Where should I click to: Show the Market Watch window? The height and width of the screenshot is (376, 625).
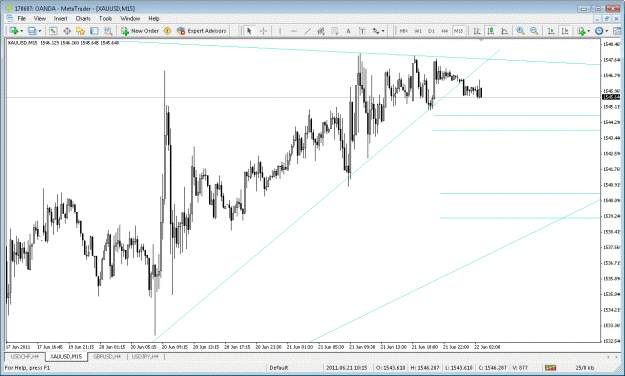53,31
